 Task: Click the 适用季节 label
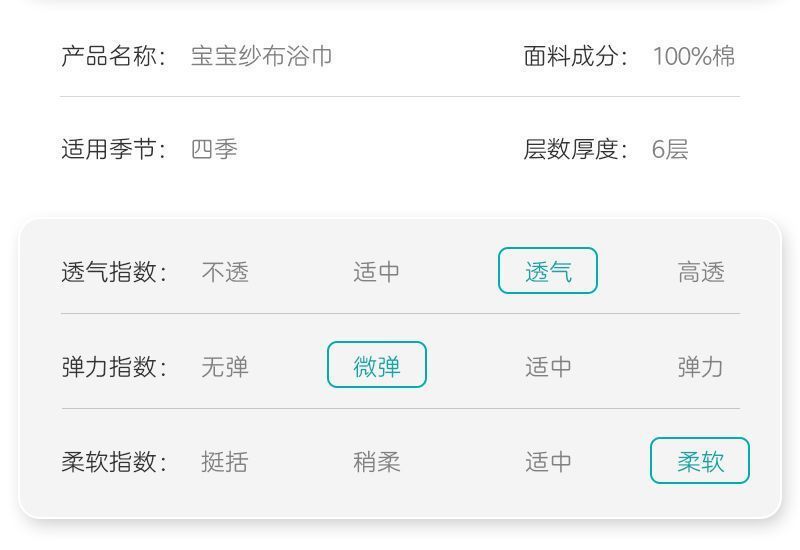114,149
